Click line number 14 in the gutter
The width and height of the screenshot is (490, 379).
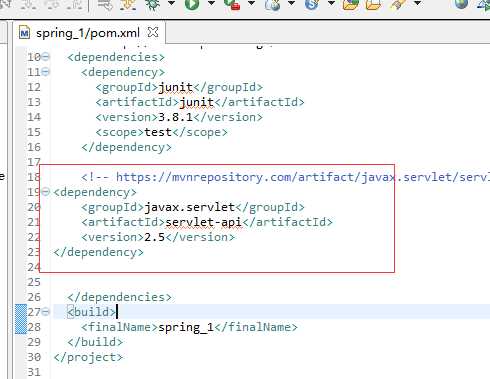pyautogui.click(x=34, y=117)
